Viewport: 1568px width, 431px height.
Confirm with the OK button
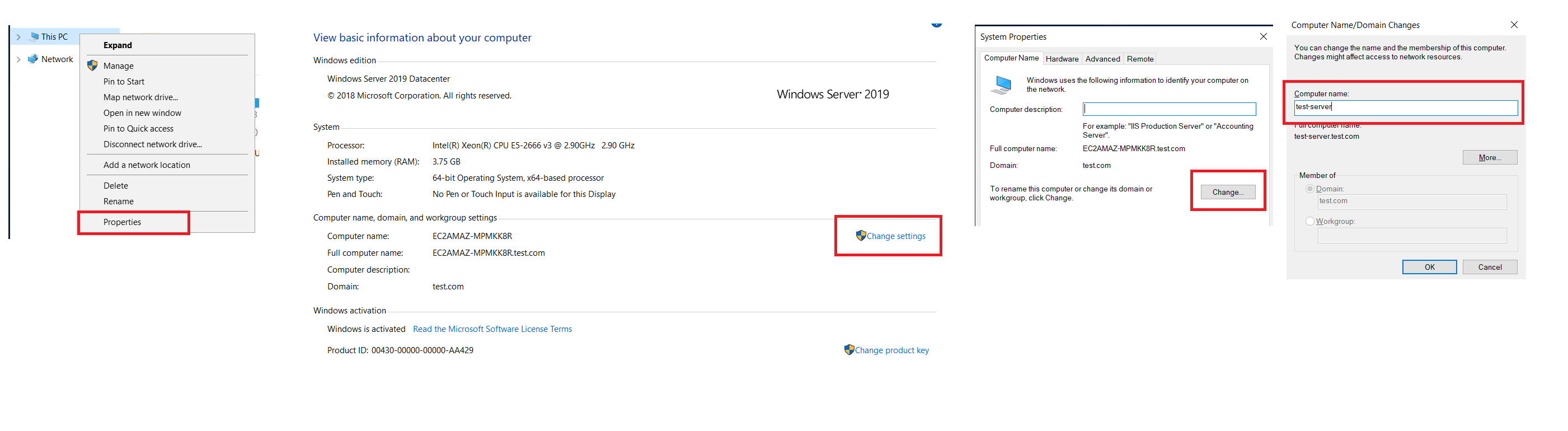tap(1429, 267)
